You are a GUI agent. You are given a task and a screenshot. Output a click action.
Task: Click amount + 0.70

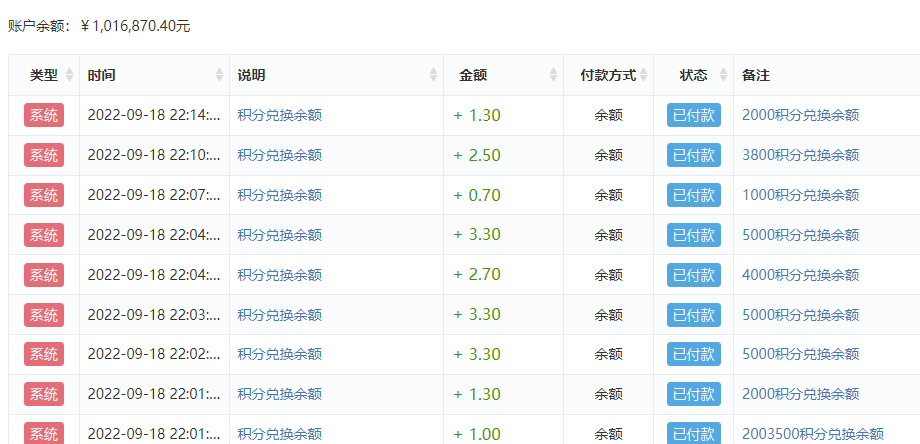point(477,195)
